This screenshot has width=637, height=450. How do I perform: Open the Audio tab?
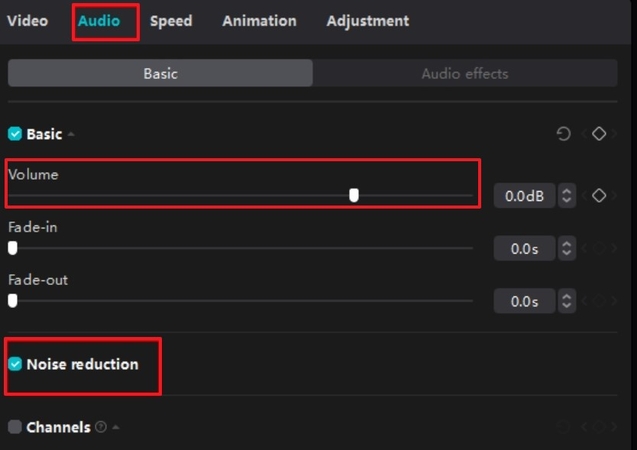[99, 21]
